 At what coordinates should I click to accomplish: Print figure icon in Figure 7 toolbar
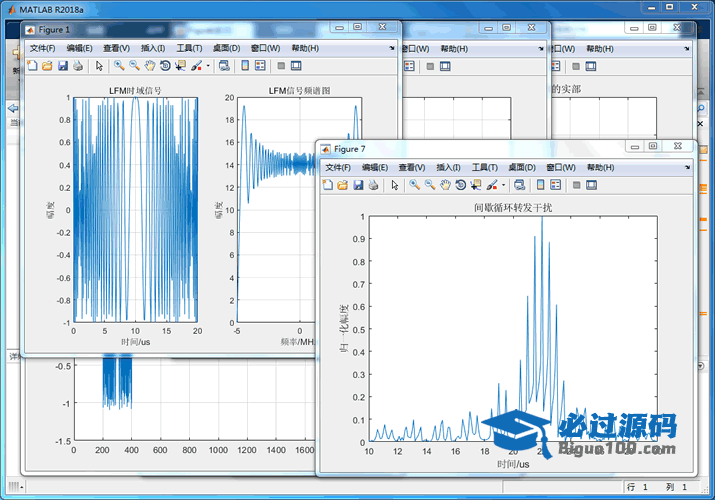click(373, 185)
